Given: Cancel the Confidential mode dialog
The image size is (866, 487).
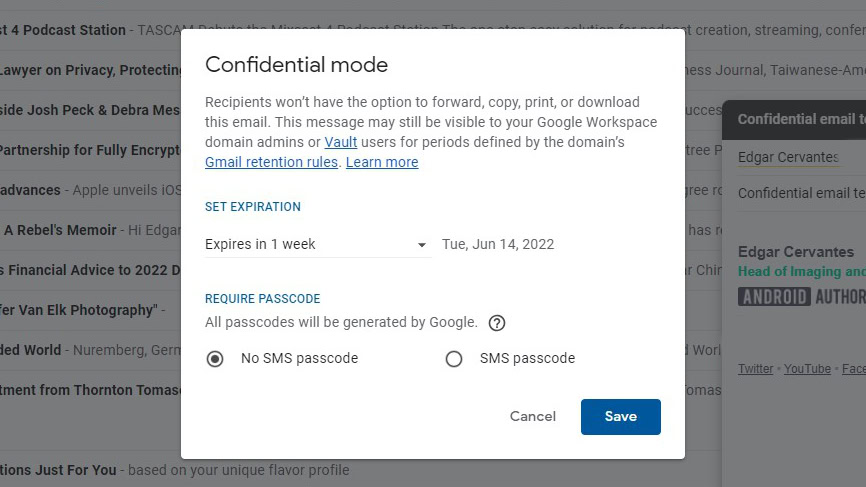Looking at the screenshot, I should 532,417.
